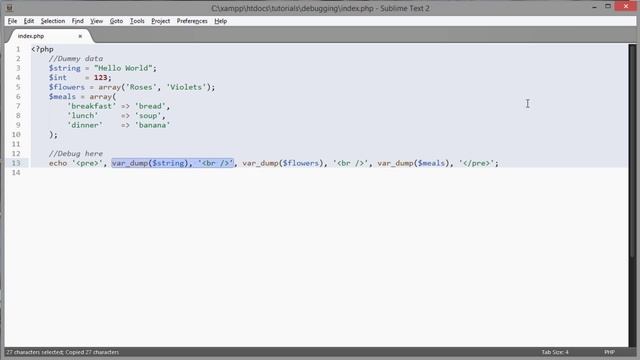The image size is (640, 360).
Task: Click the number 123 on line 4
Action: (x=100, y=78)
